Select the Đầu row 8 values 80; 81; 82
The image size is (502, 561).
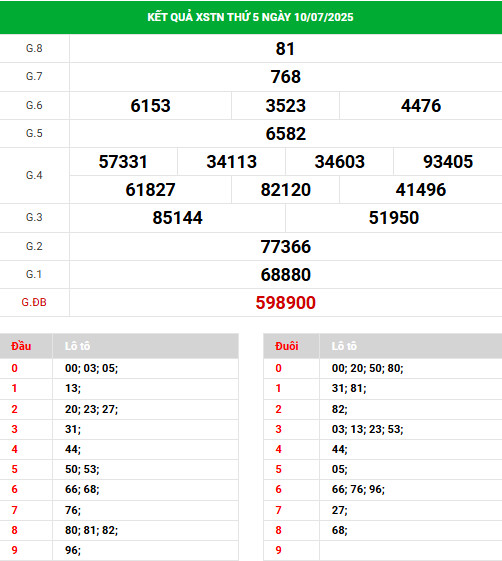[x=91, y=530]
